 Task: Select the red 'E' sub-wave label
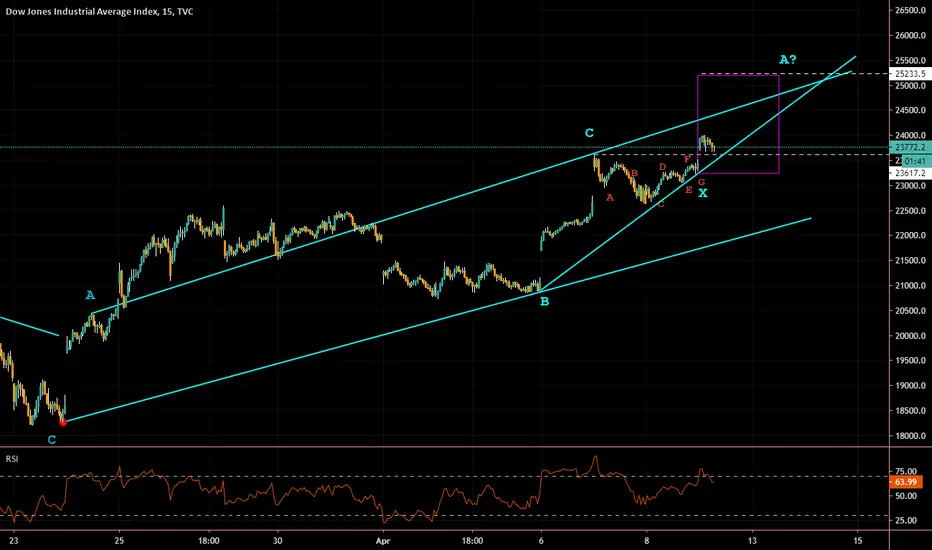(689, 190)
